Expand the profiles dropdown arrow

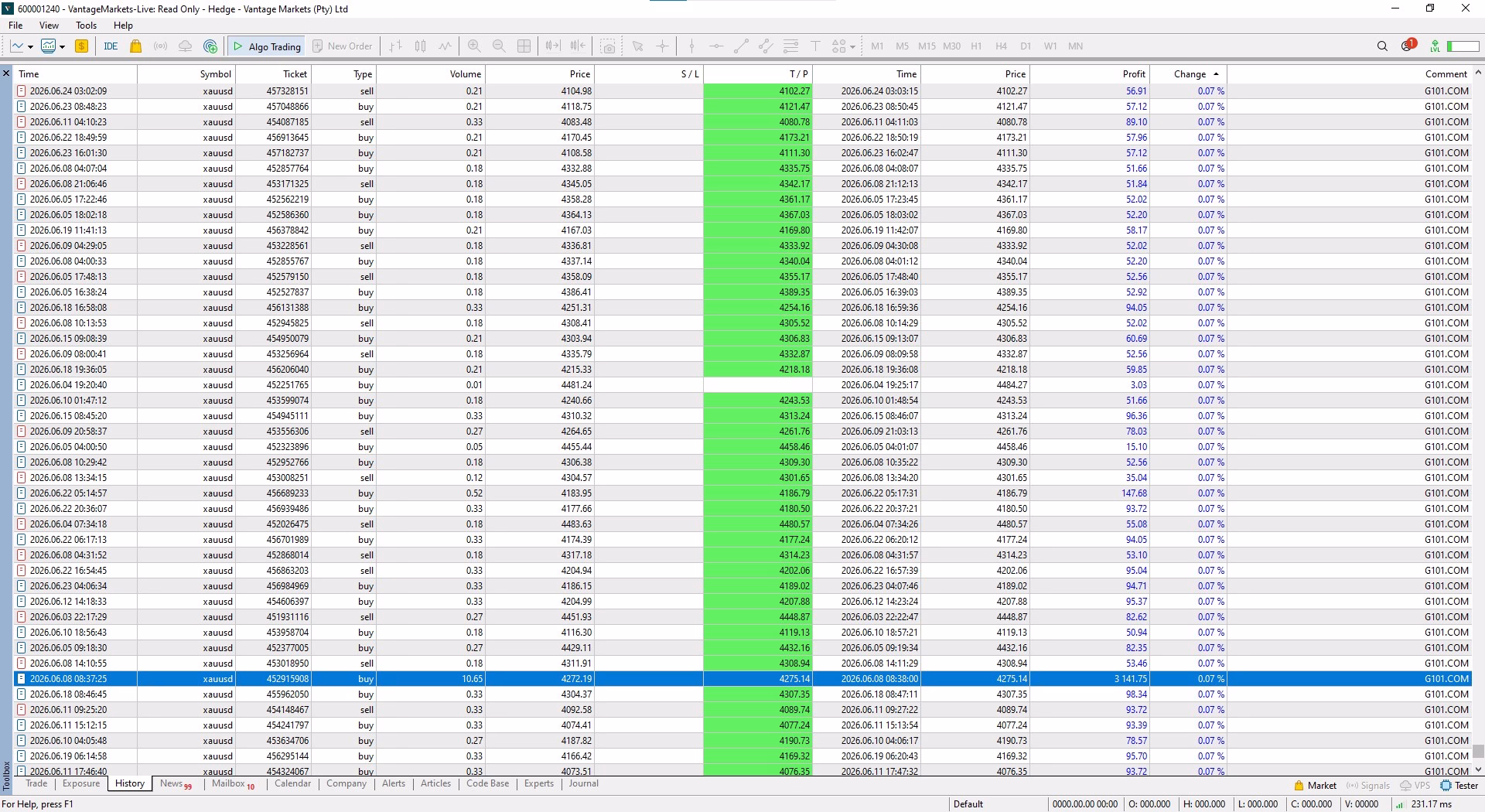(x=62, y=47)
